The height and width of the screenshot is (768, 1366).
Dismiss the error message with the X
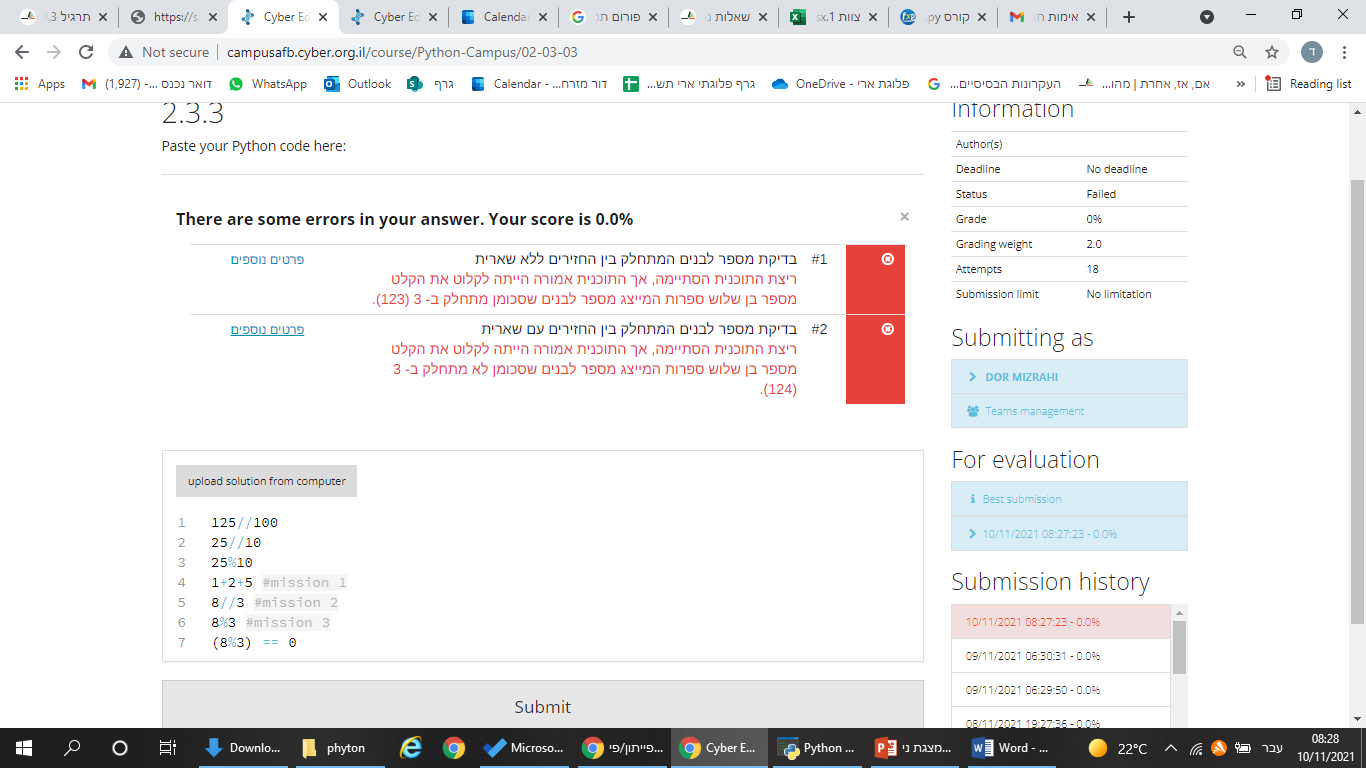pyautogui.click(x=904, y=216)
